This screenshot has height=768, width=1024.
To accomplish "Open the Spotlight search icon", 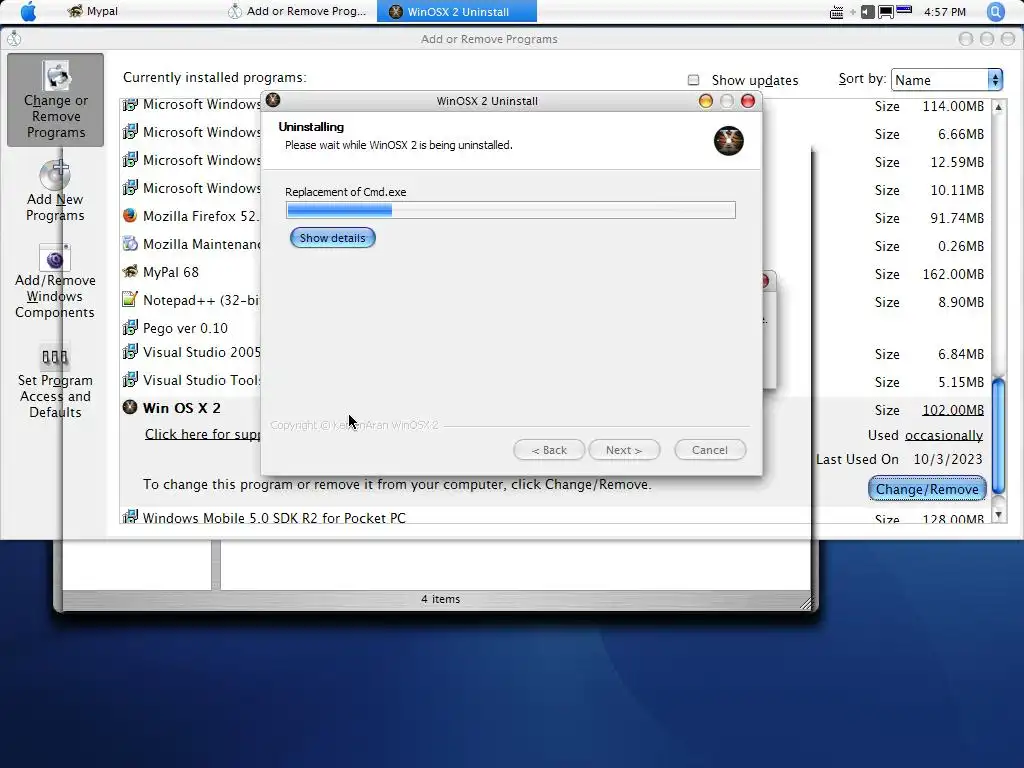I will coord(995,12).
